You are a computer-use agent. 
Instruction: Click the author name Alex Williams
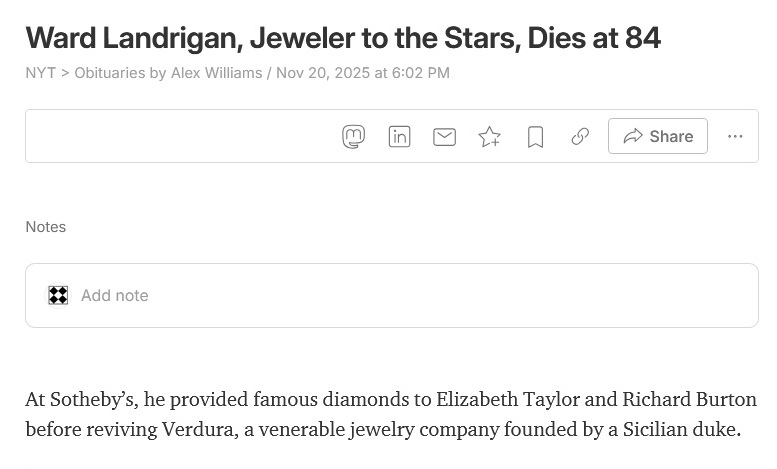[x=216, y=73]
